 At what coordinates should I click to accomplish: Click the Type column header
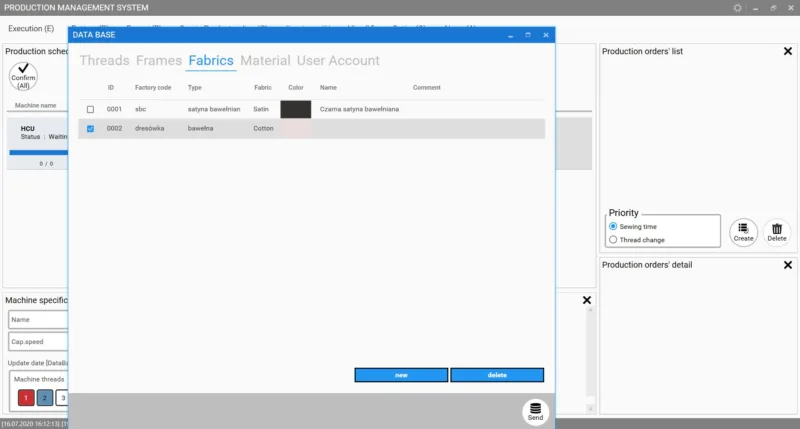(194, 88)
